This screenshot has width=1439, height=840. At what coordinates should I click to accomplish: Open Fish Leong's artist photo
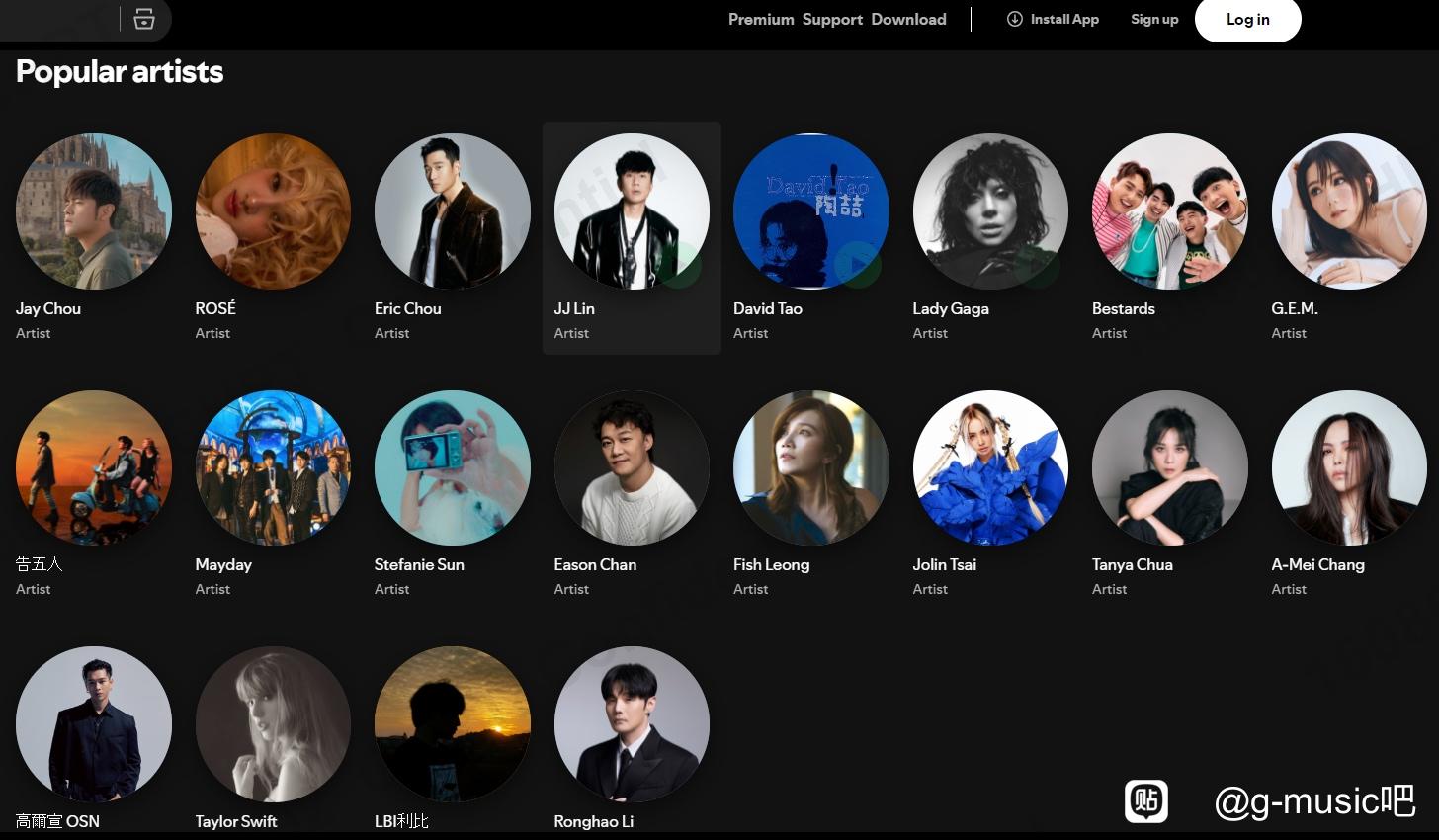click(x=811, y=467)
